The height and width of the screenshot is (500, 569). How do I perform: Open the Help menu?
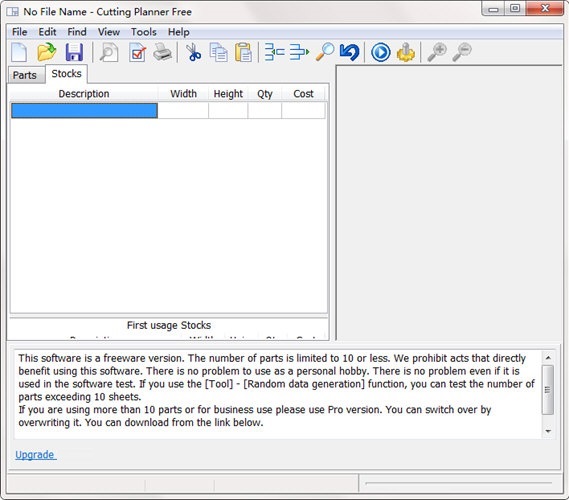[179, 32]
